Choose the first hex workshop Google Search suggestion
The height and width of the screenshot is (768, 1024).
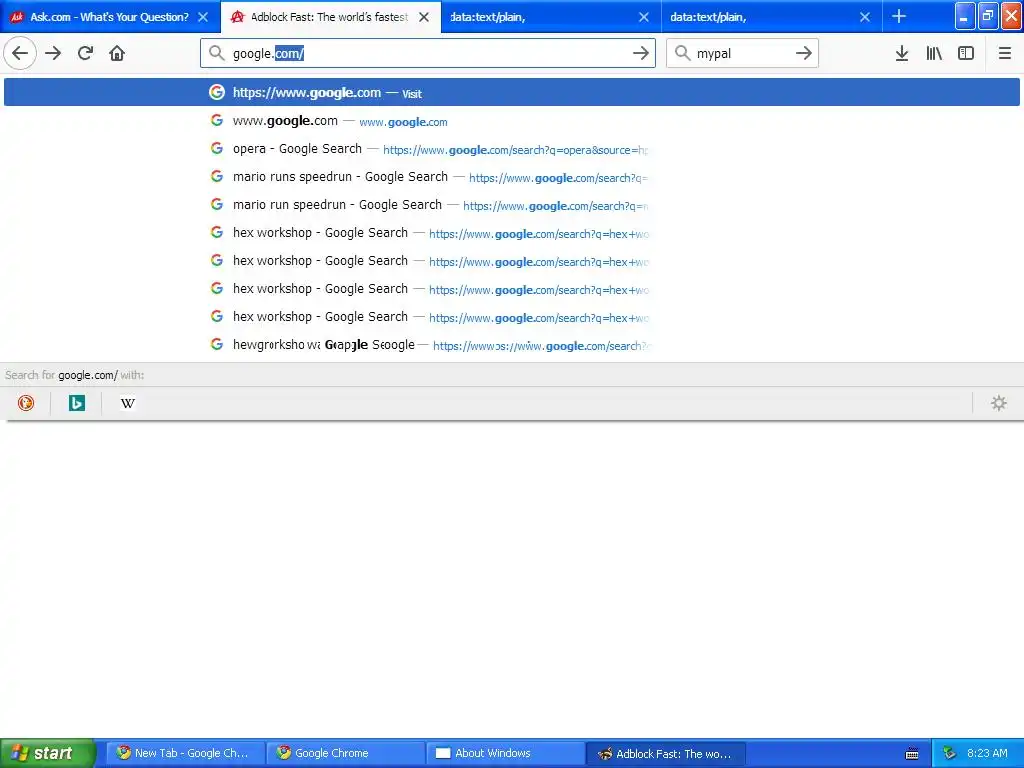[512, 233]
